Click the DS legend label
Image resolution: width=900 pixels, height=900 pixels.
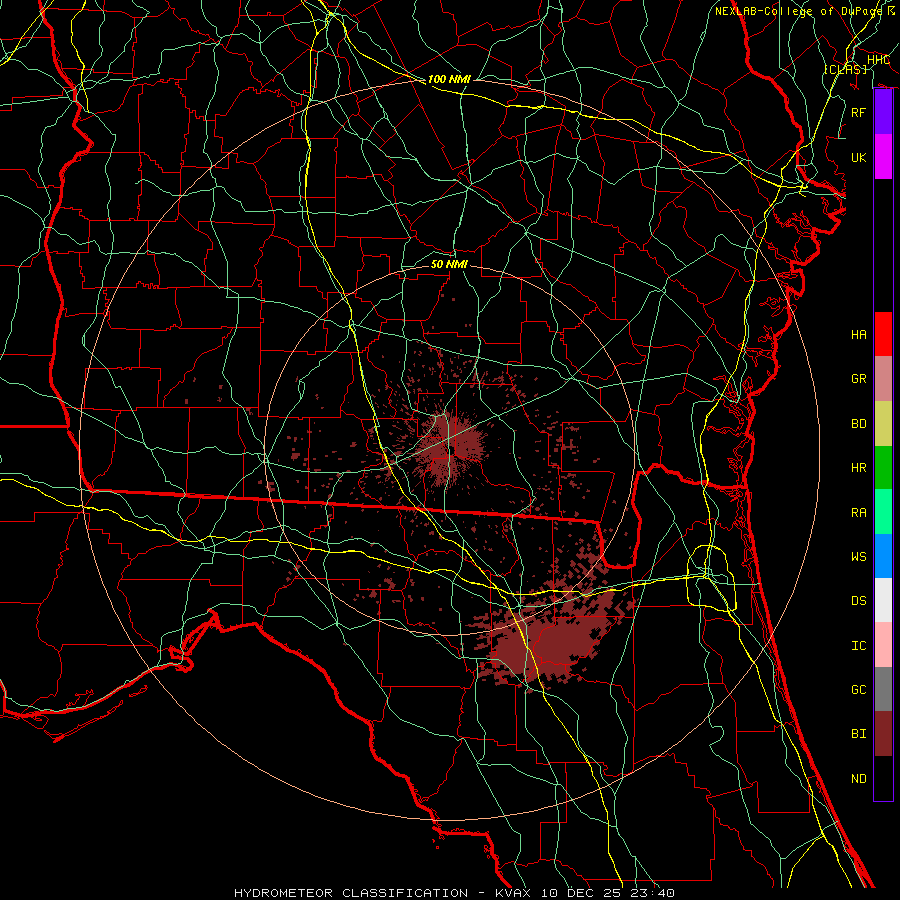tap(858, 601)
